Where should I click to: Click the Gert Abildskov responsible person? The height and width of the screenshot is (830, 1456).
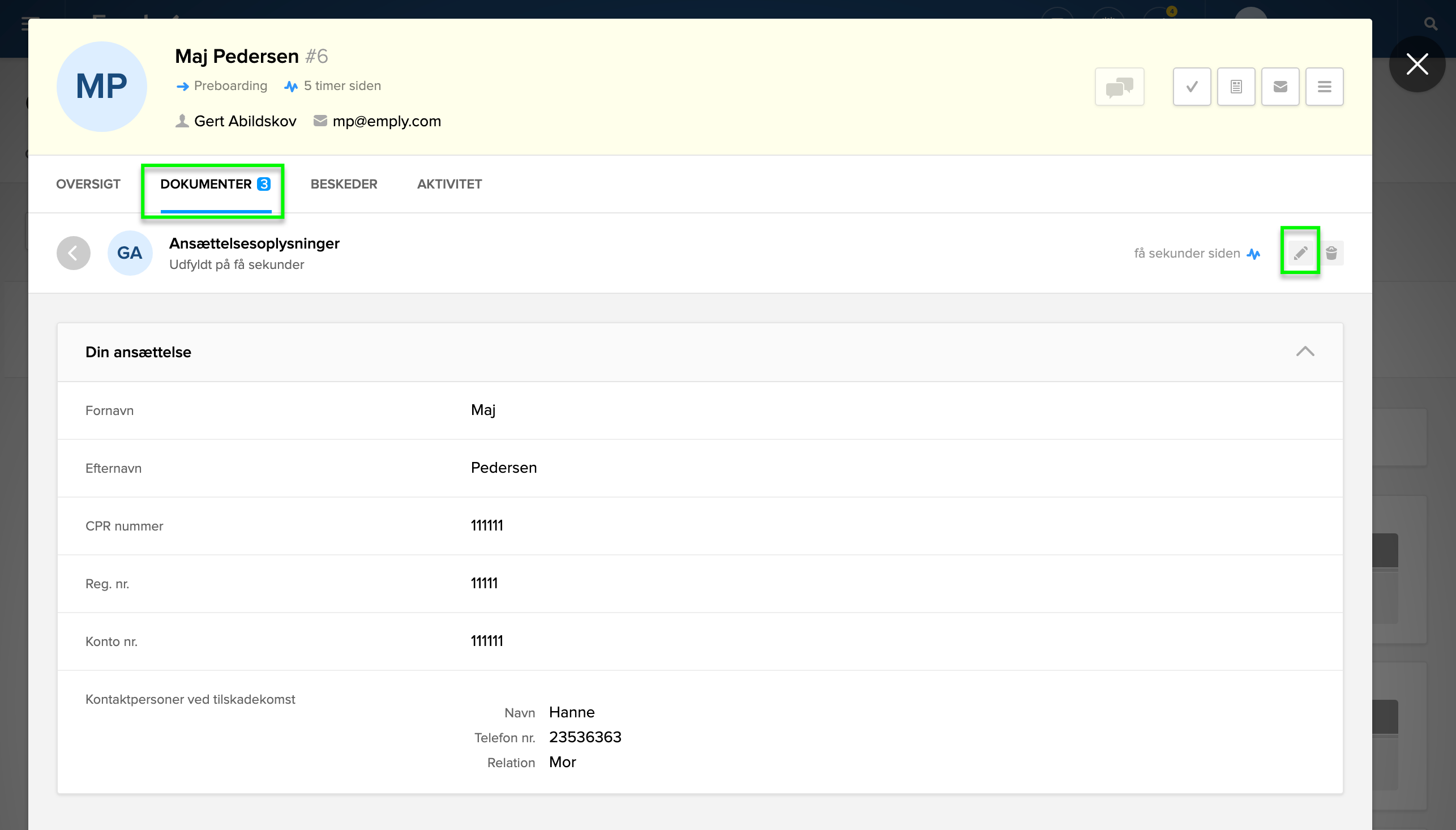[245, 121]
